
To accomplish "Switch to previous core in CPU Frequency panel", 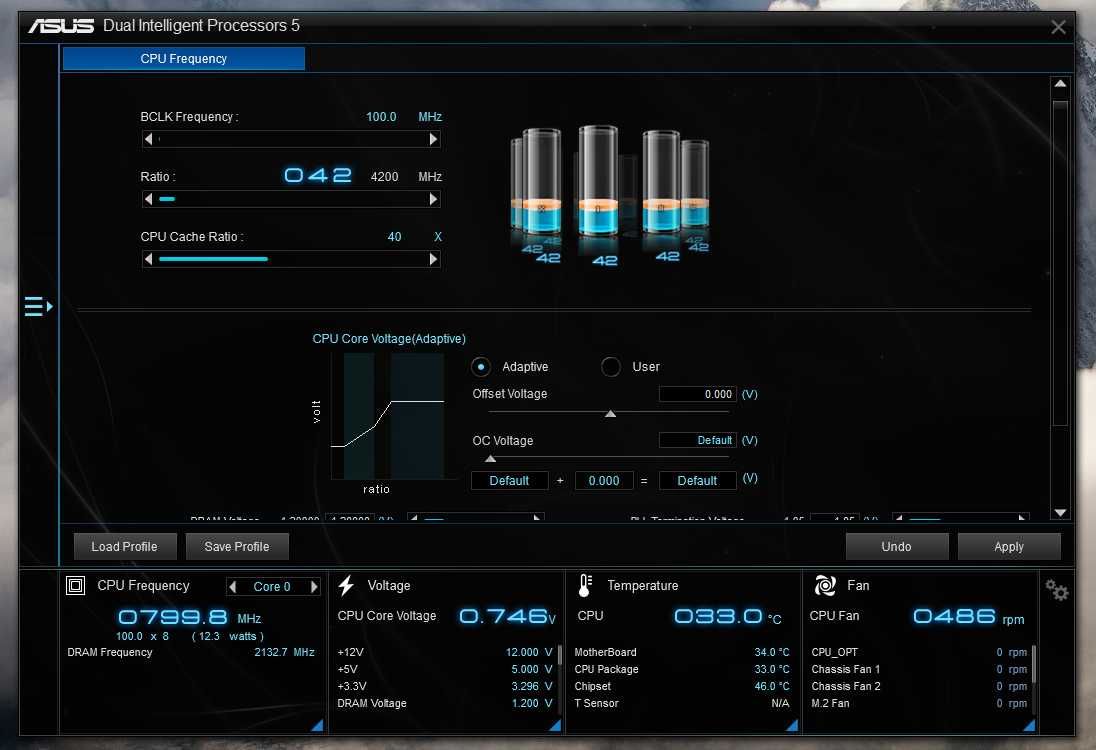I will (233, 586).
